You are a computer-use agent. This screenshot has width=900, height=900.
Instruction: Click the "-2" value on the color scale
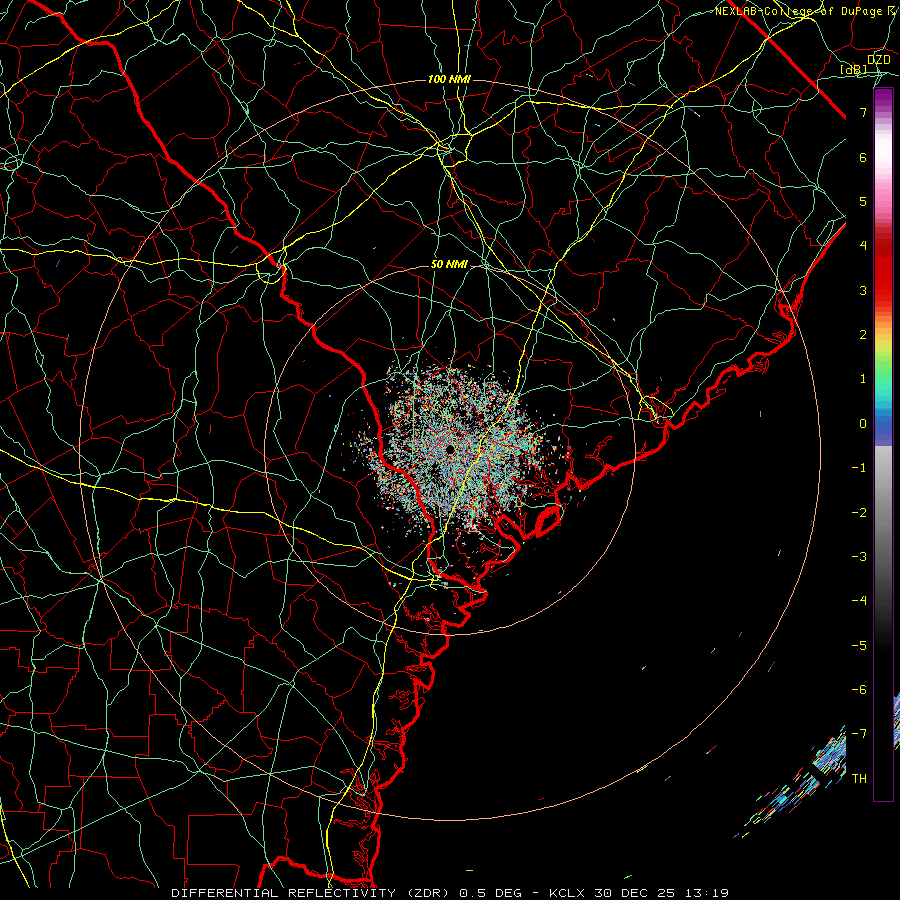(x=859, y=513)
